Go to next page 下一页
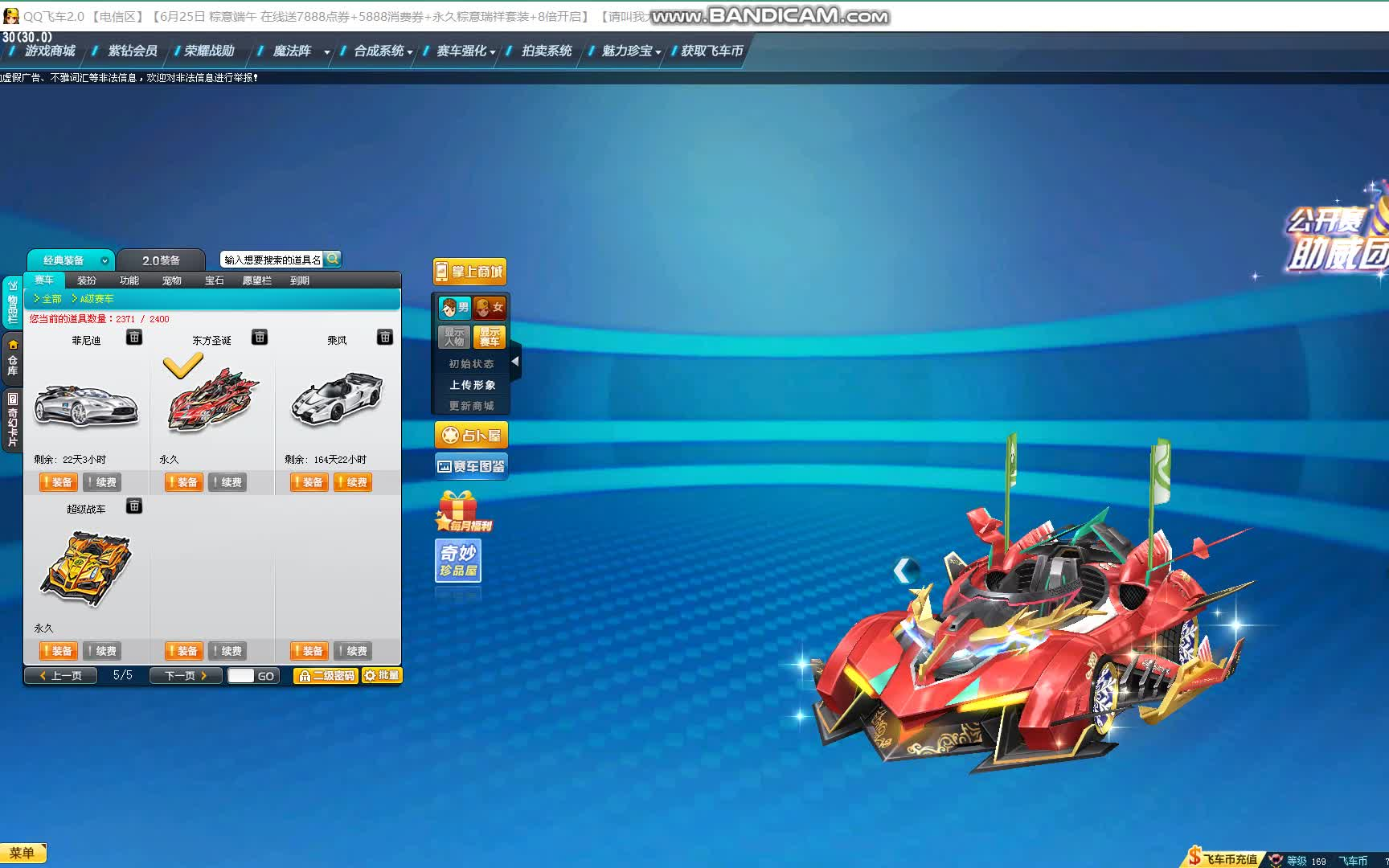This screenshot has width=1389, height=868. point(186,676)
